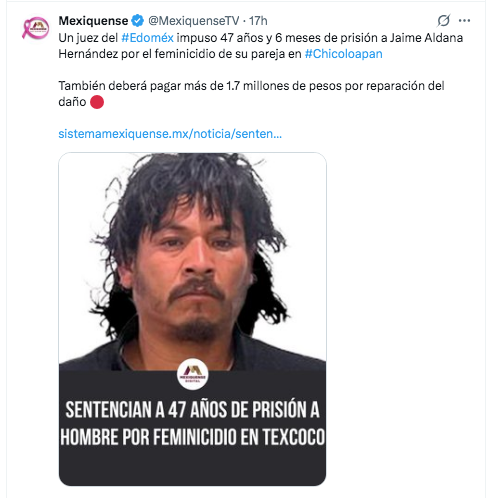This screenshot has height=498, width=487.
Task: Follow the #Chicoloapan hashtag
Action: [343, 54]
